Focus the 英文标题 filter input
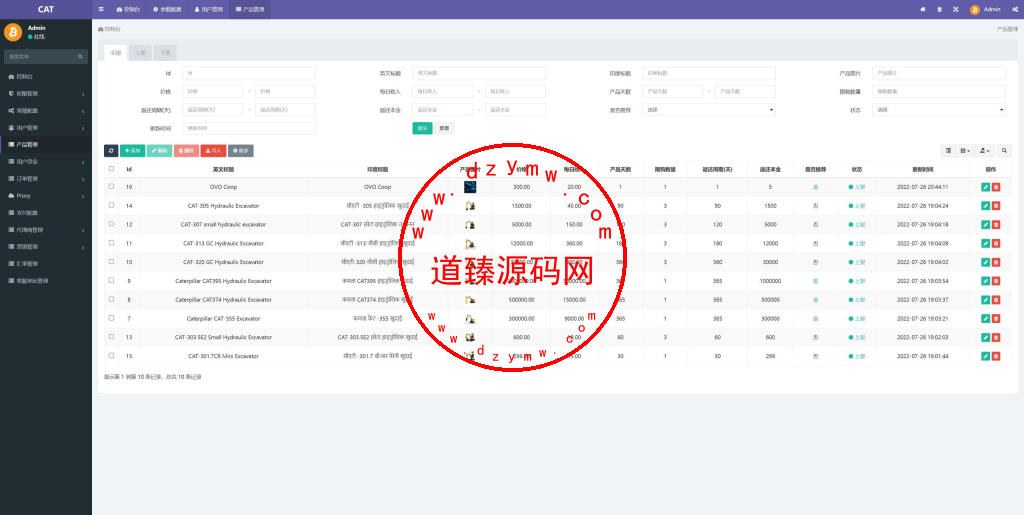Screen dimensions: 1024x515 479,73
